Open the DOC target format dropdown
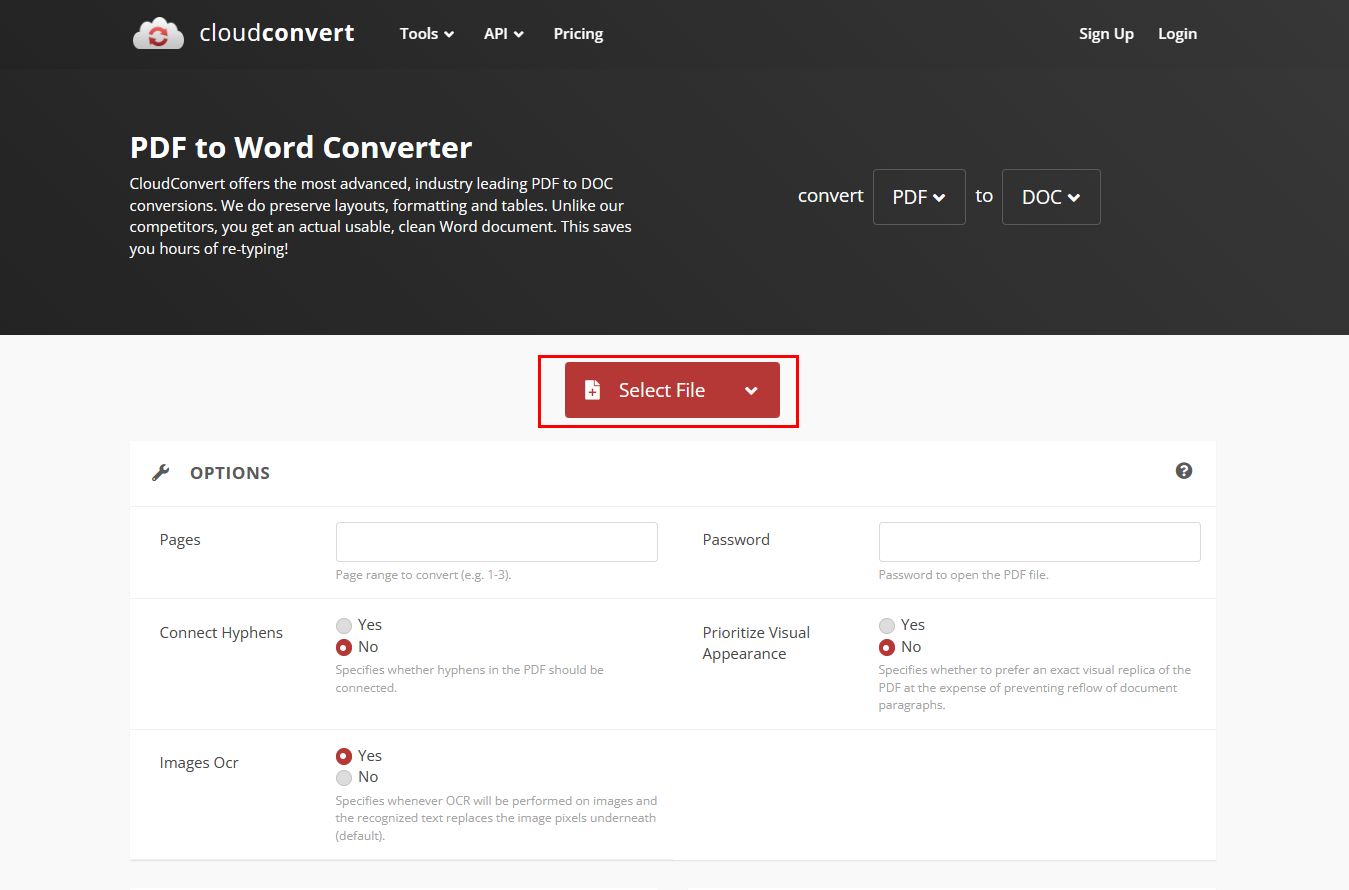The height and width of the screenshot is (890, 1349). tap(1051, 197)
